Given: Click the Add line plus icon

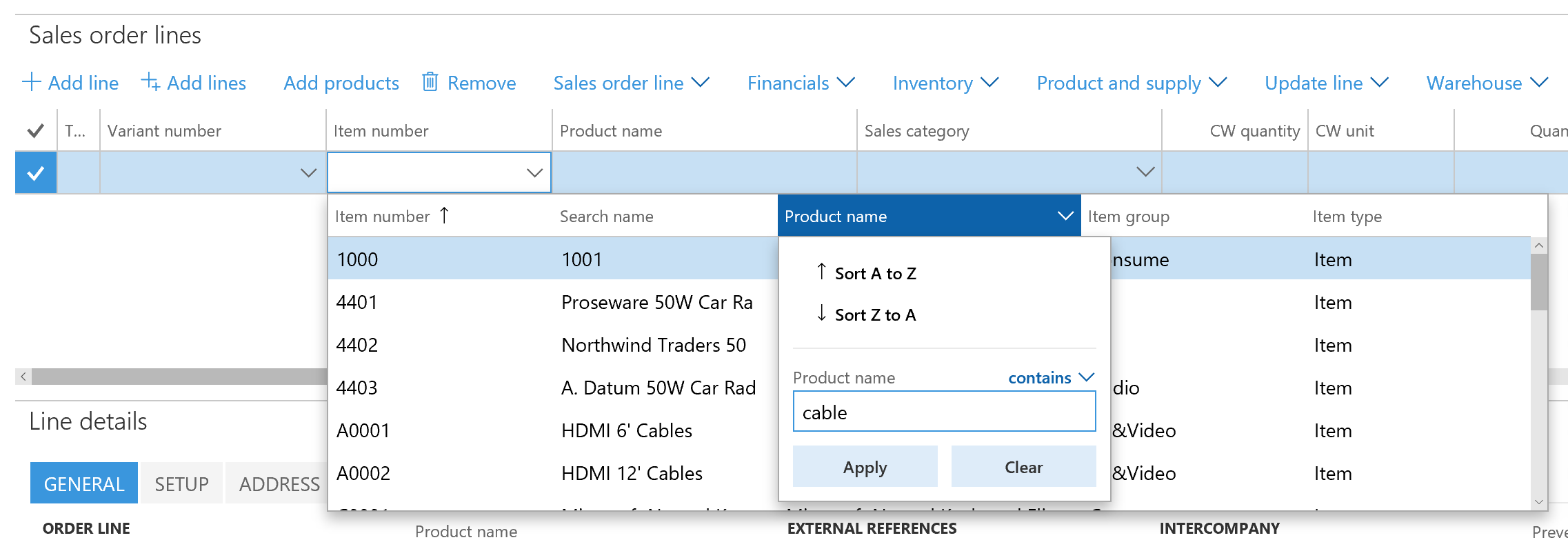Looking at the screenshot, I should (x=32, y=83).
